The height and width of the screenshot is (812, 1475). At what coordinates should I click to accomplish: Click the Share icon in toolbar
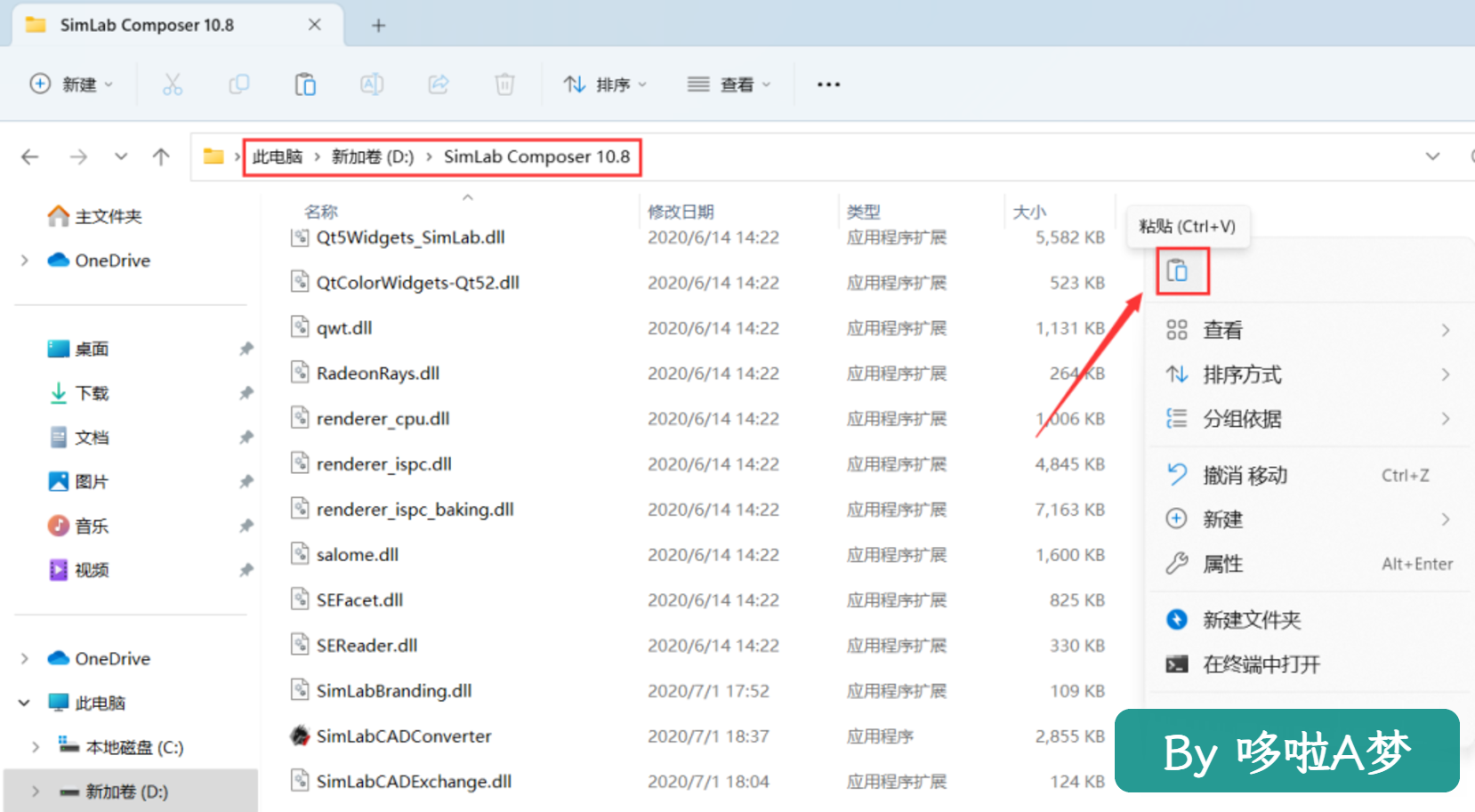[439, 84]
